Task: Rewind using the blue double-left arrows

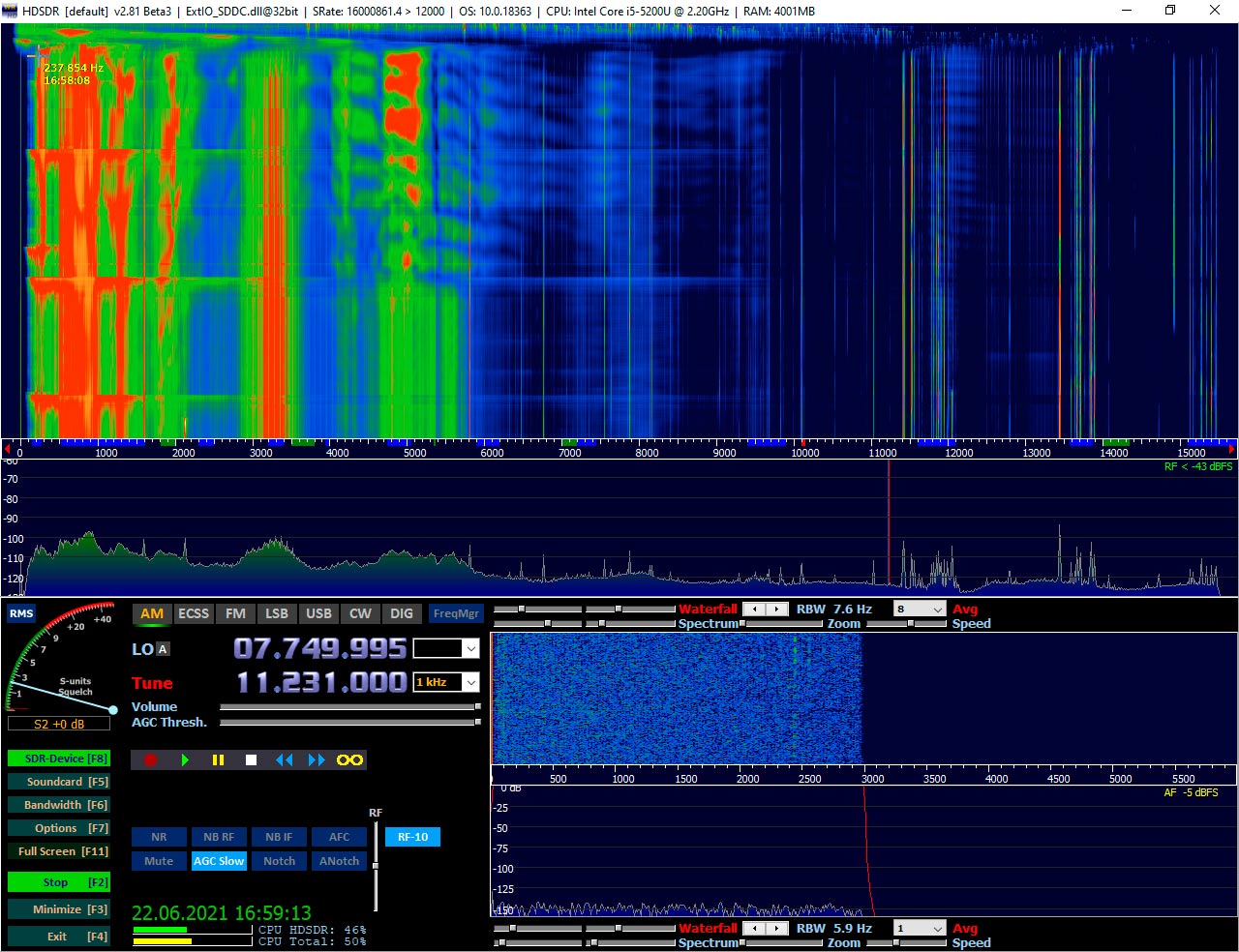Action: click(284, 760)
